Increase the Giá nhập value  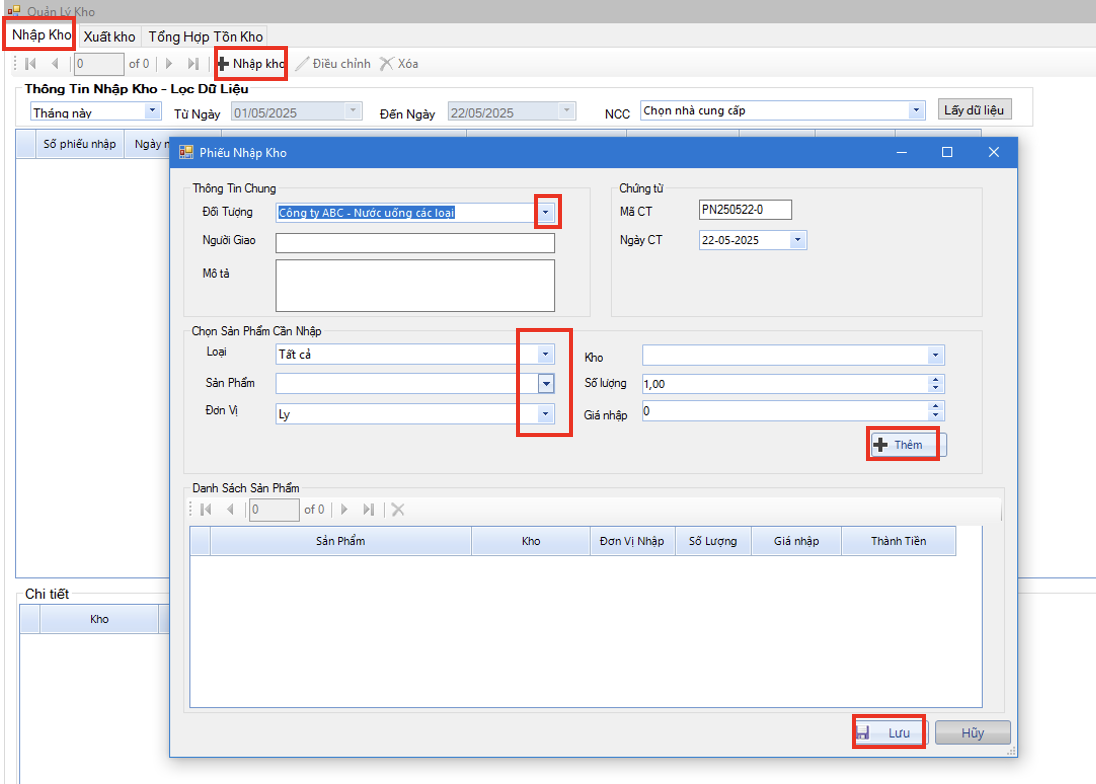coord(935,406)
